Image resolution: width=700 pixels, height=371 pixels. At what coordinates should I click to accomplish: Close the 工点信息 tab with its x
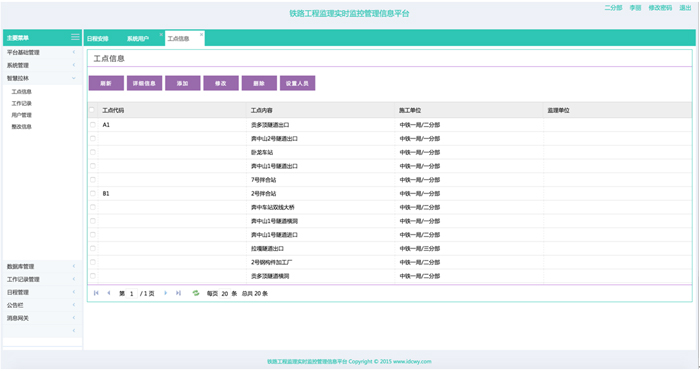click(201, 34)
